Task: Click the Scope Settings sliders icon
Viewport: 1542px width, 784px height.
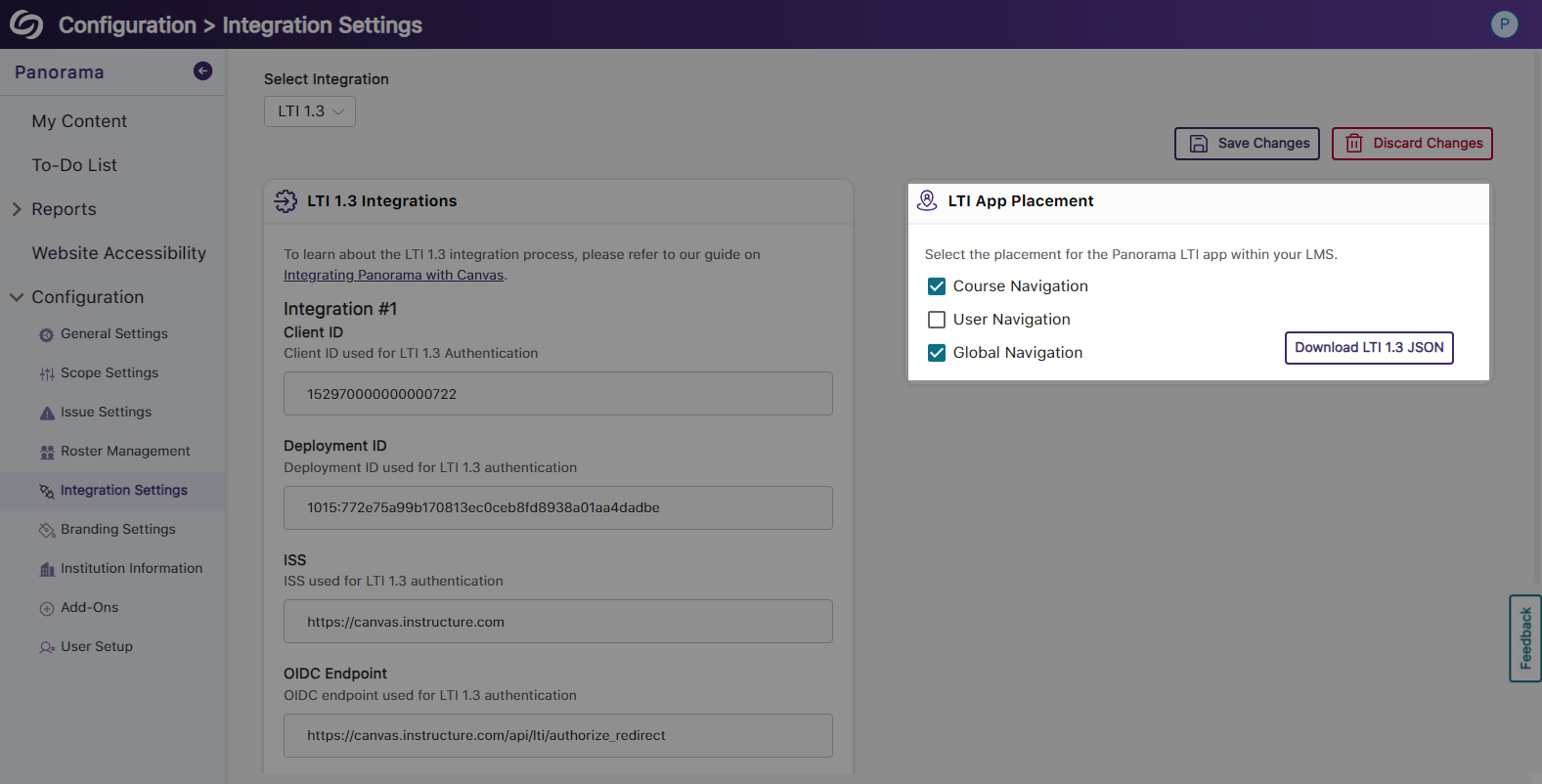Action: (46, 374)
